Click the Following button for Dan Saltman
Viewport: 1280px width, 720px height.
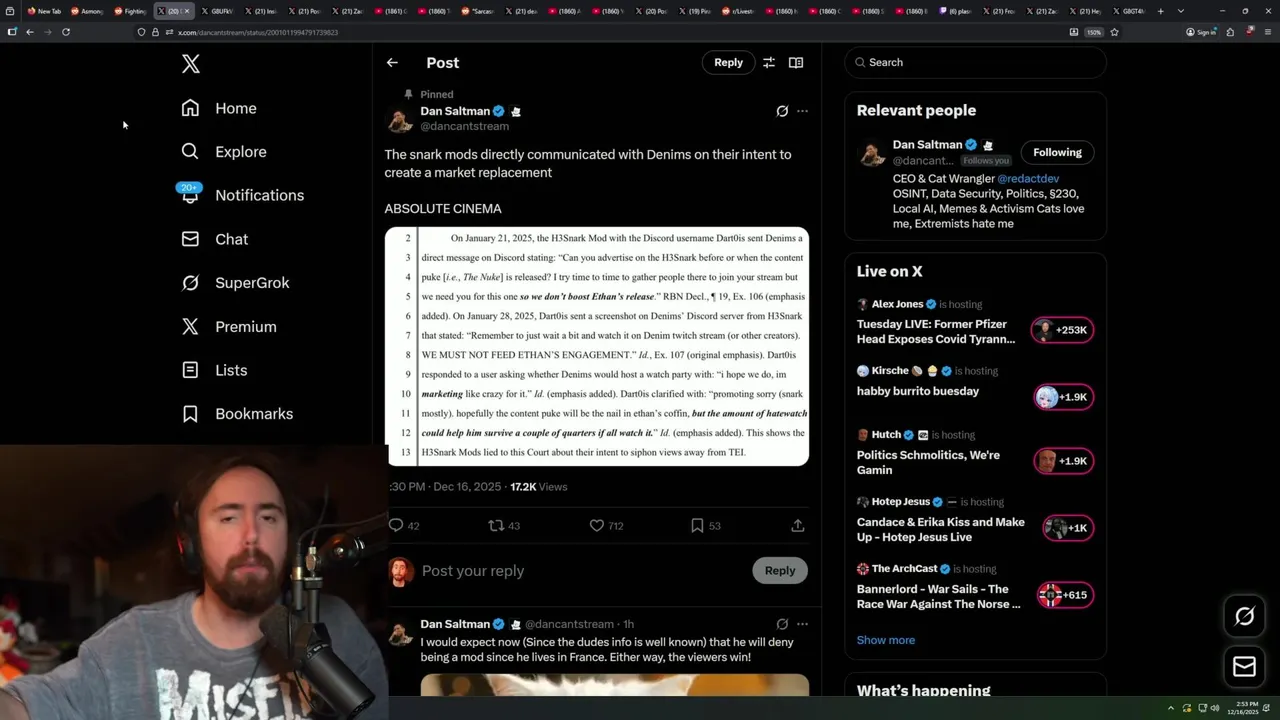point(1057,152)
